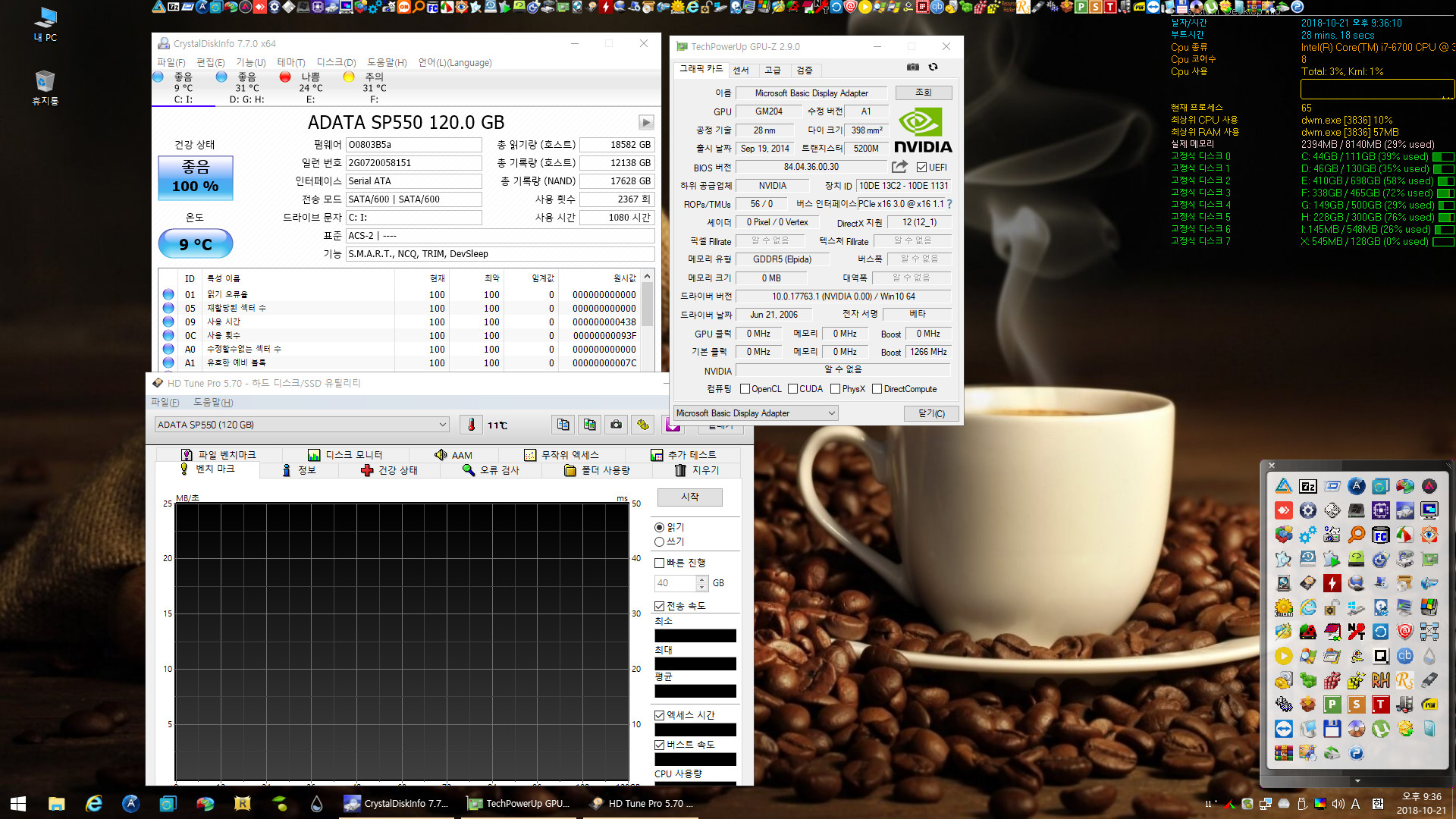
Task: Launch qBittorrent icon in launcher panel
Action: pos(1405,657)
